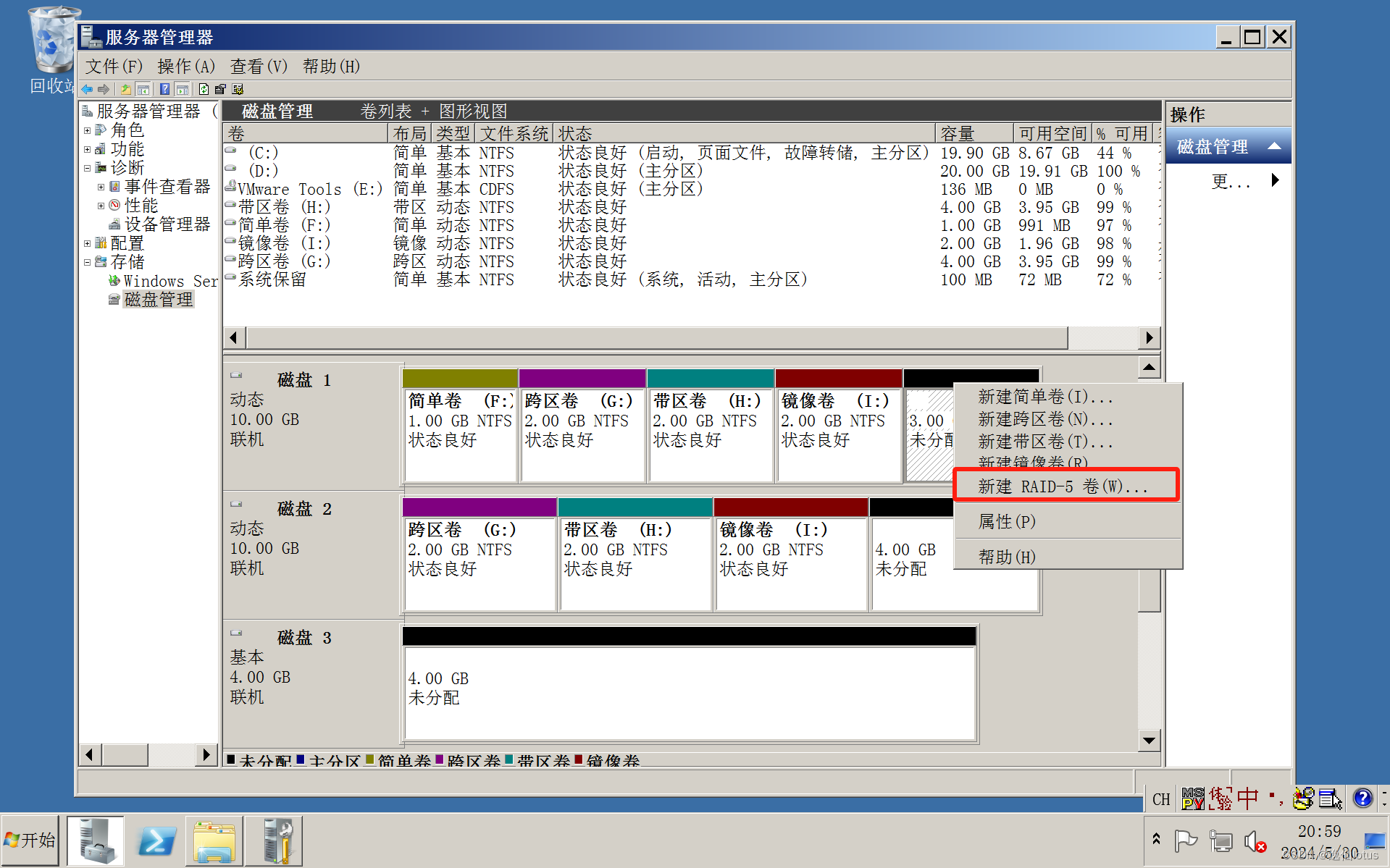The width and height of the screenshot is (1390, 868).
Task: Click the IME character-set 体 icon
Action: coord(1221,799)
